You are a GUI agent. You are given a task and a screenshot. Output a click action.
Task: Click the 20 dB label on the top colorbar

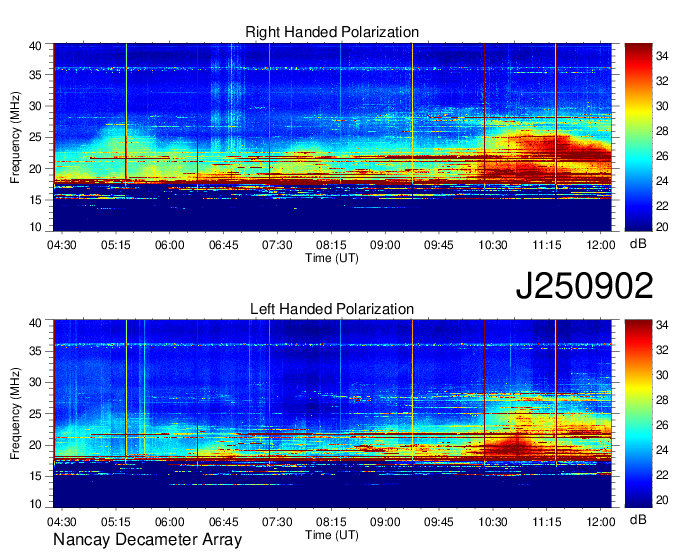(662, 227)
